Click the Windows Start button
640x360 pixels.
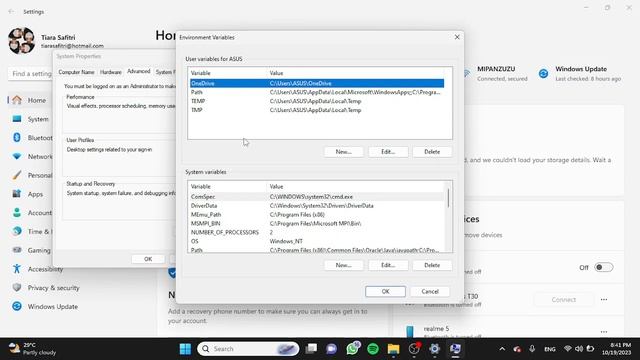(185, 349)
